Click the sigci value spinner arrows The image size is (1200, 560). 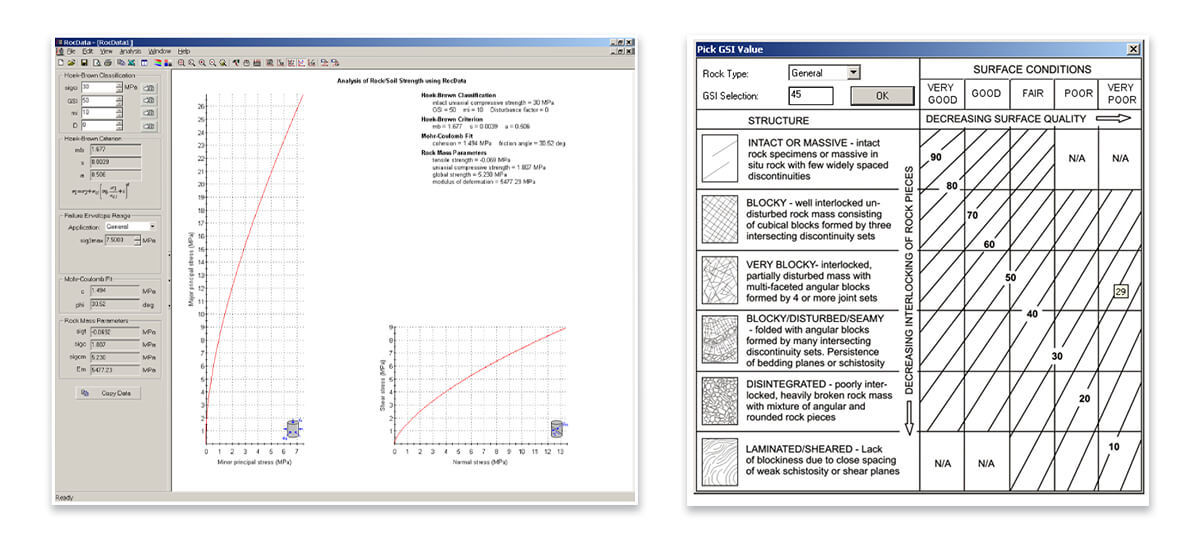pyautogui.click(x=119, y=87)
